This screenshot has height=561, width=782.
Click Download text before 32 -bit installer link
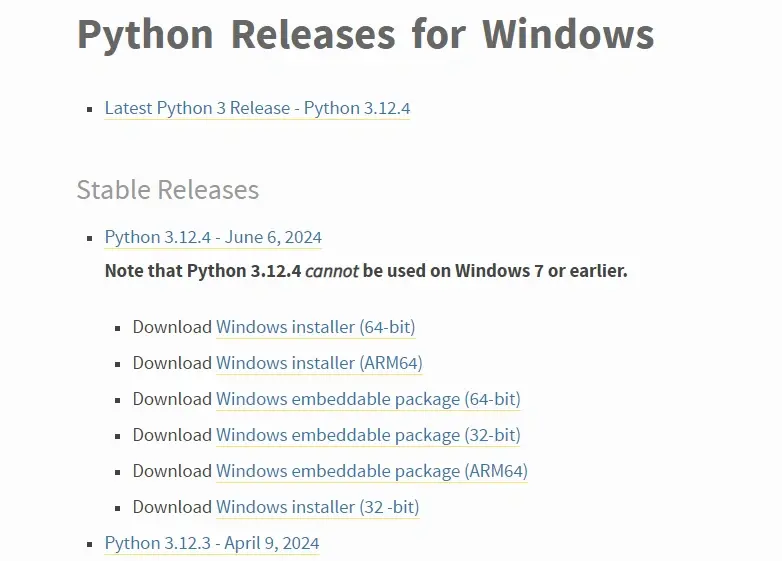pos(172,507)
